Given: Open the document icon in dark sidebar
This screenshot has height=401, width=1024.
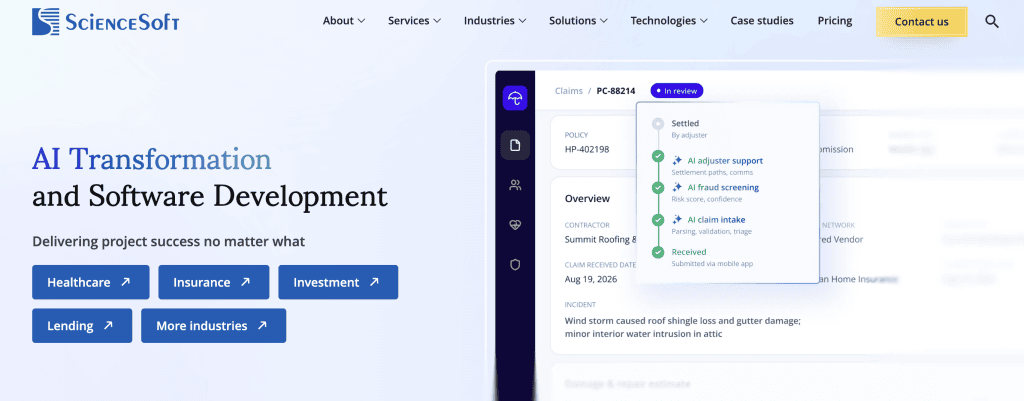Looking at the screenshot, I should click(x=515, y=145).
